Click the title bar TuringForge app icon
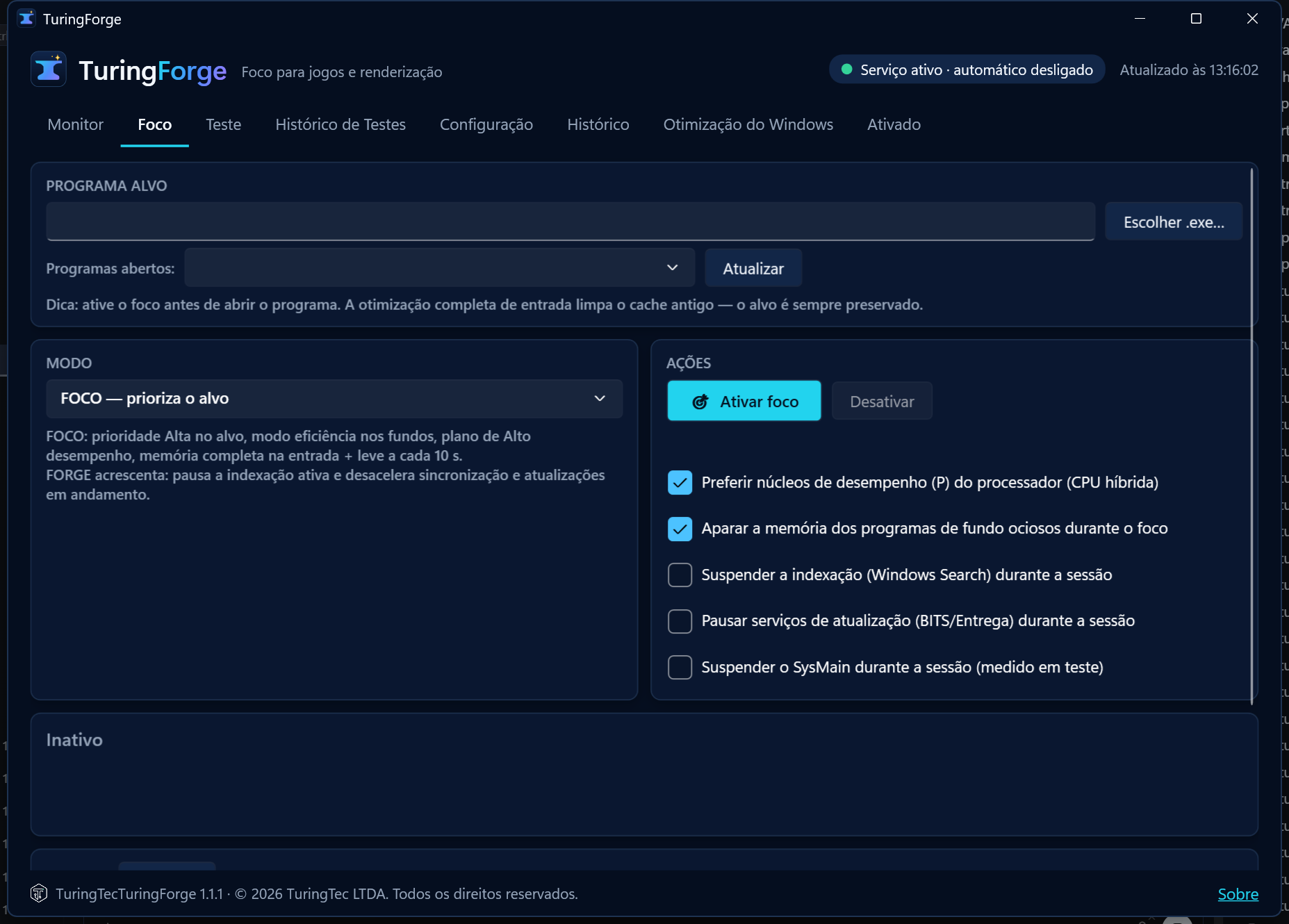This screenshot has height=924, width=1289. click(26, 19)
